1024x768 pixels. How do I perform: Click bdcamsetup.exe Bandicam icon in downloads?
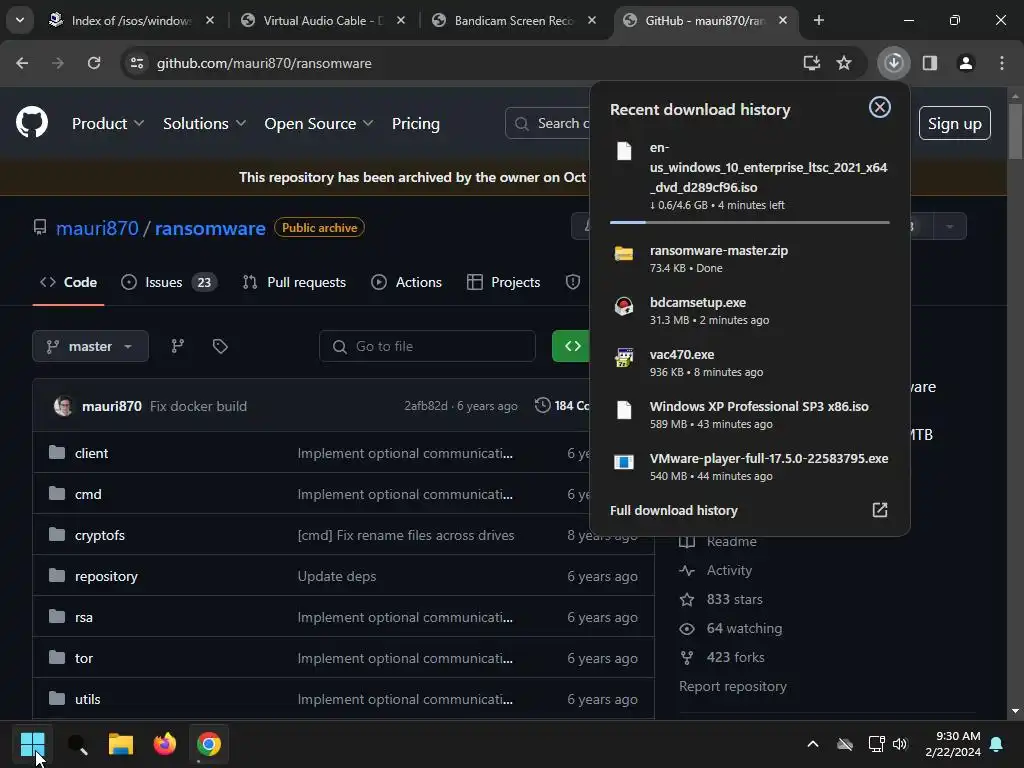624,306
